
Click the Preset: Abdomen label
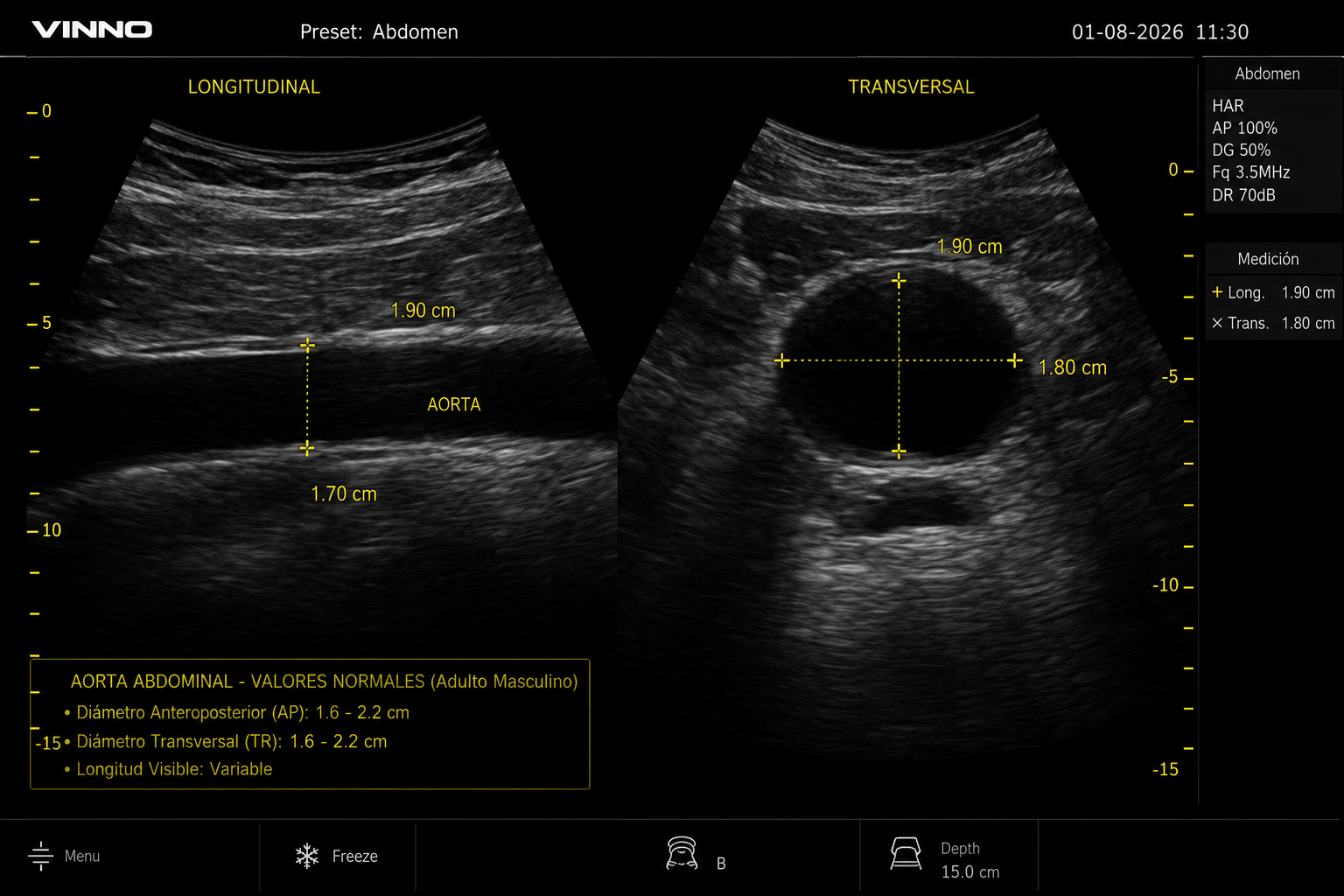tap(379, 31)
